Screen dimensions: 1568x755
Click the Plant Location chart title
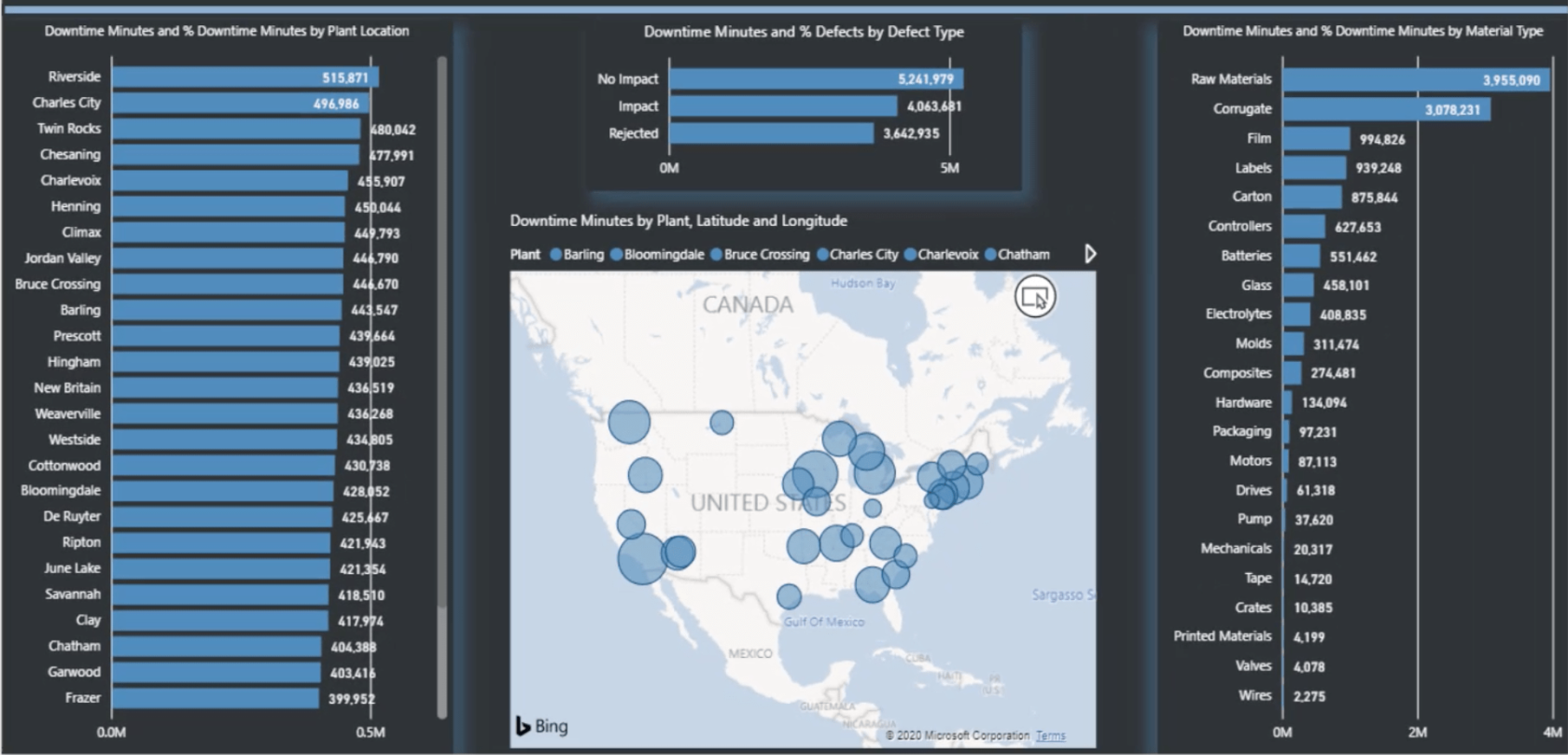tap(227, 31)
